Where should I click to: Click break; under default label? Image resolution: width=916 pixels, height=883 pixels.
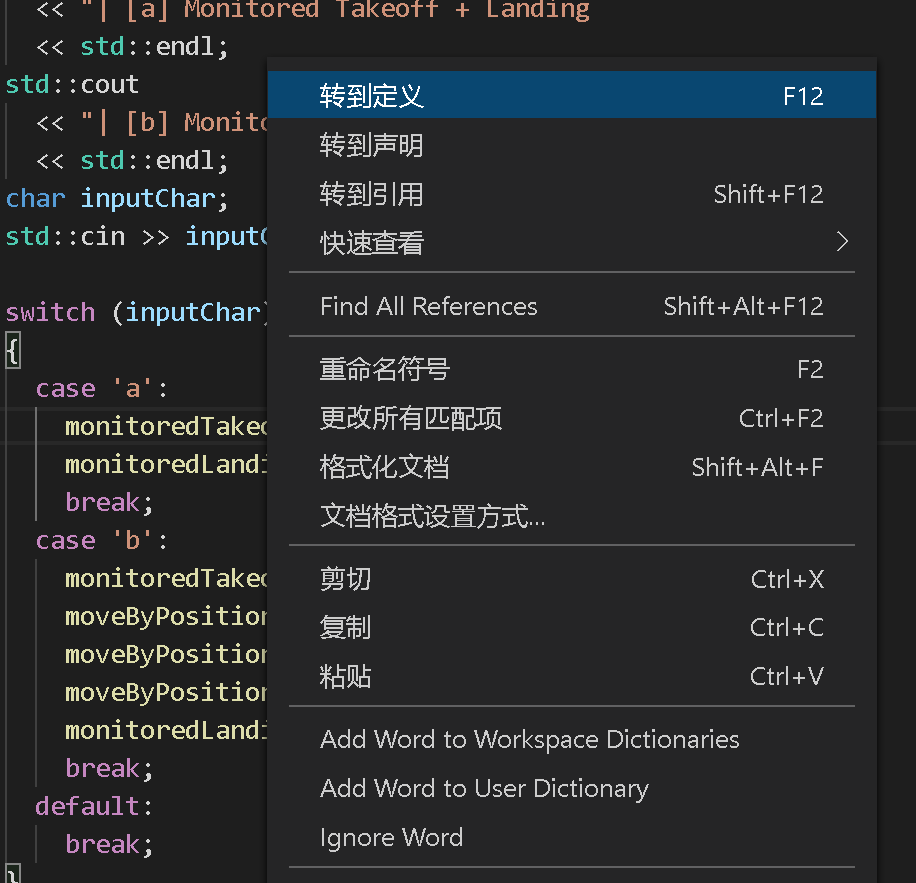109,844
